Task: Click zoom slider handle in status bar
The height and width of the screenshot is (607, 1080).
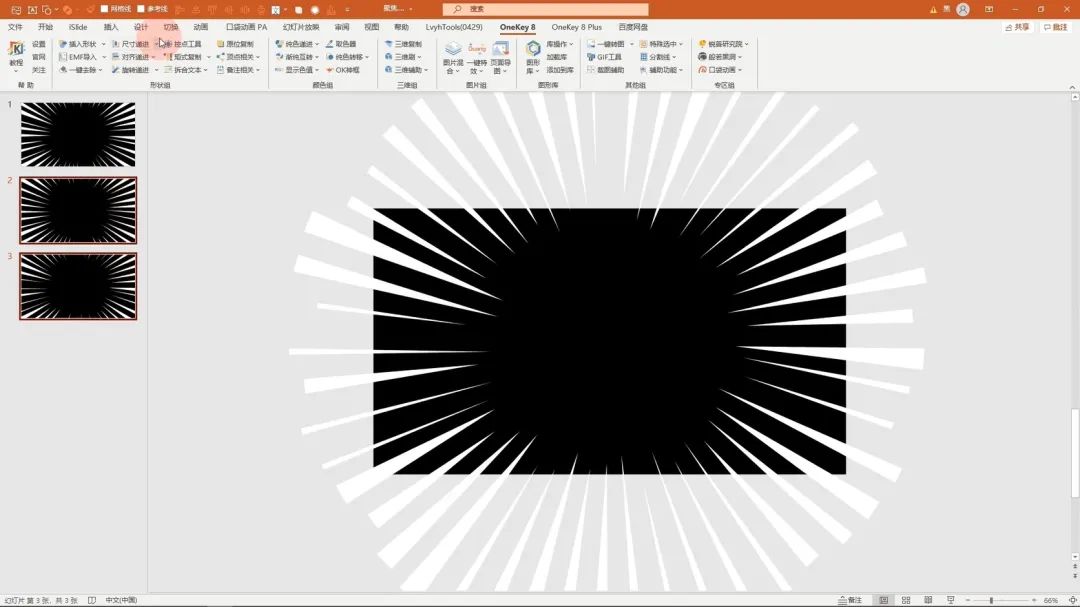Action: tap(991, 600)
